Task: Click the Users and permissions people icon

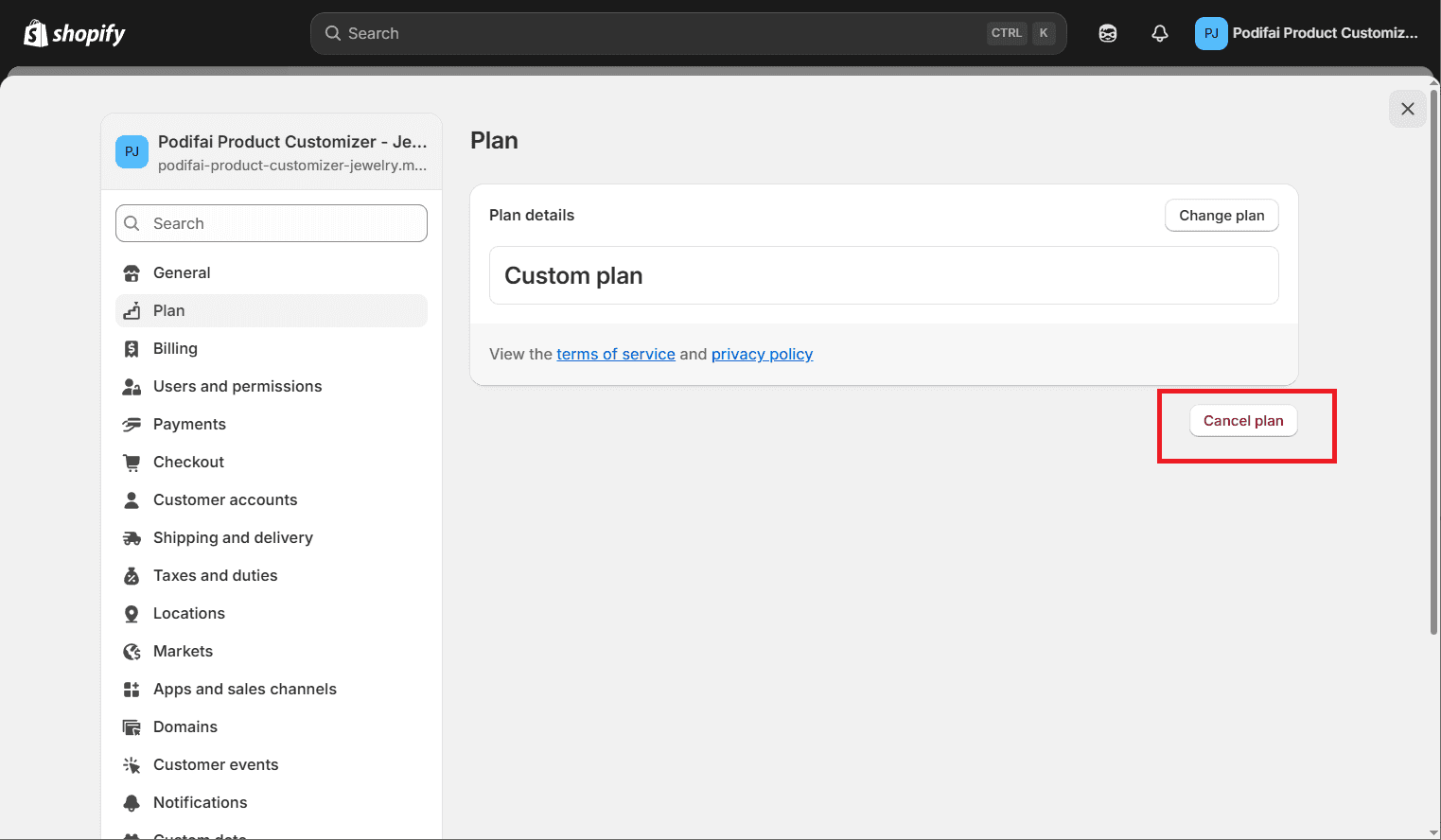Action: click(132, 386)
